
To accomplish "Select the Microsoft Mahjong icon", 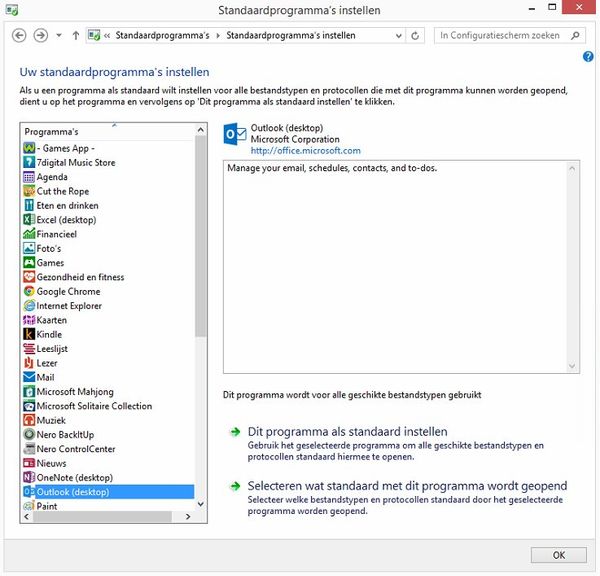I will coord(29,392).
